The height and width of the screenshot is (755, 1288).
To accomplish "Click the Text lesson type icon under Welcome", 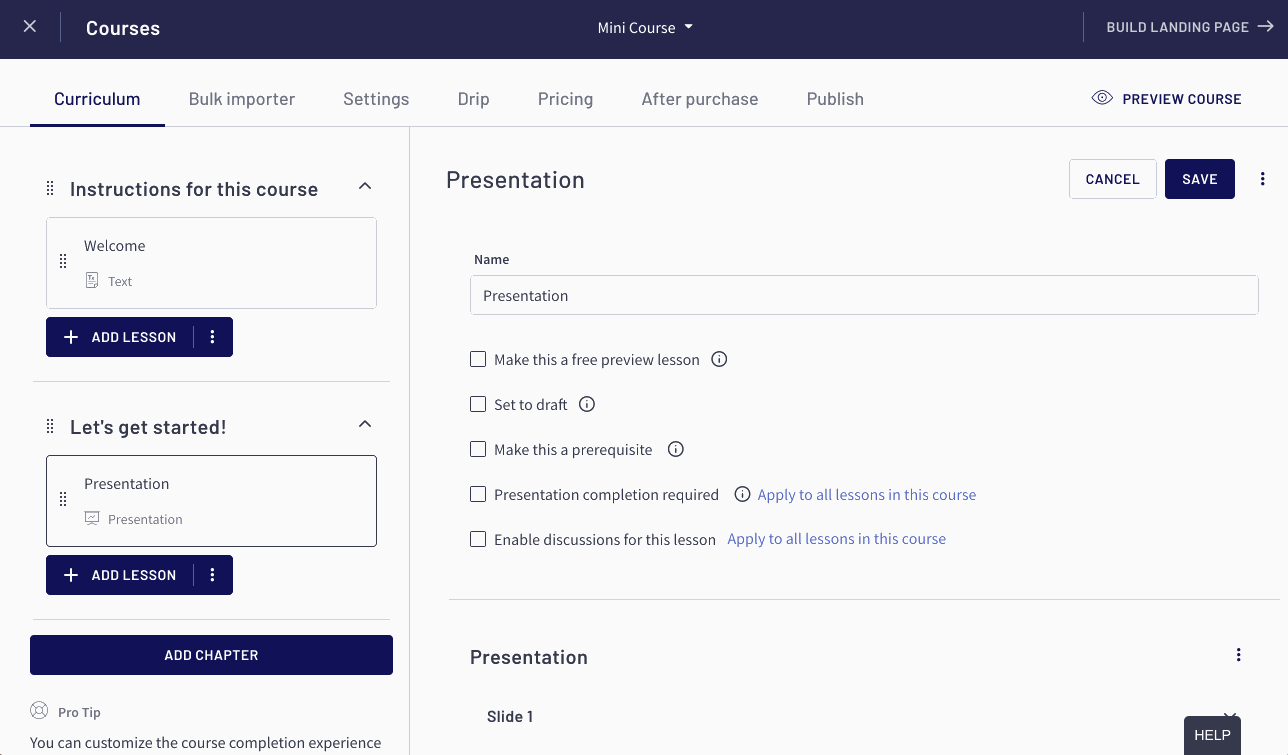I will 90,281.
